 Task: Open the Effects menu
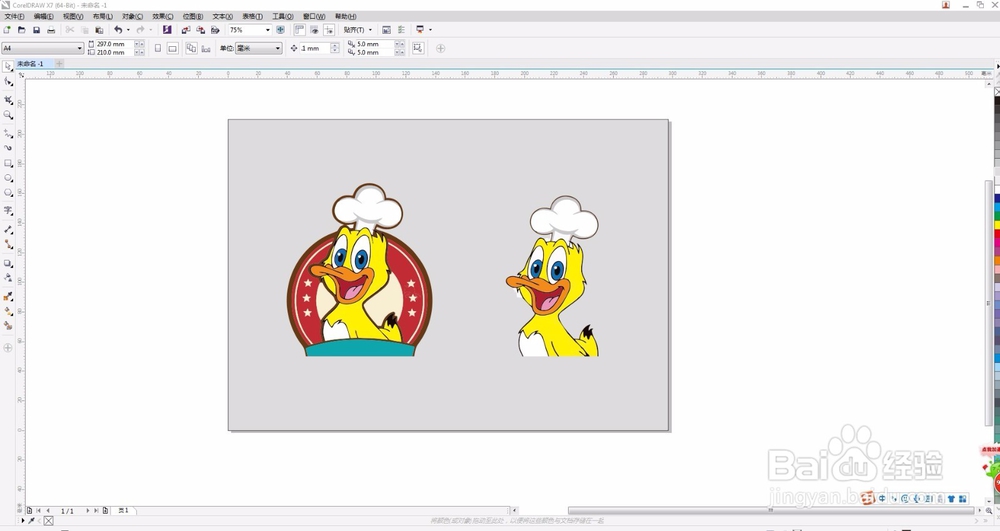point(162,17)
